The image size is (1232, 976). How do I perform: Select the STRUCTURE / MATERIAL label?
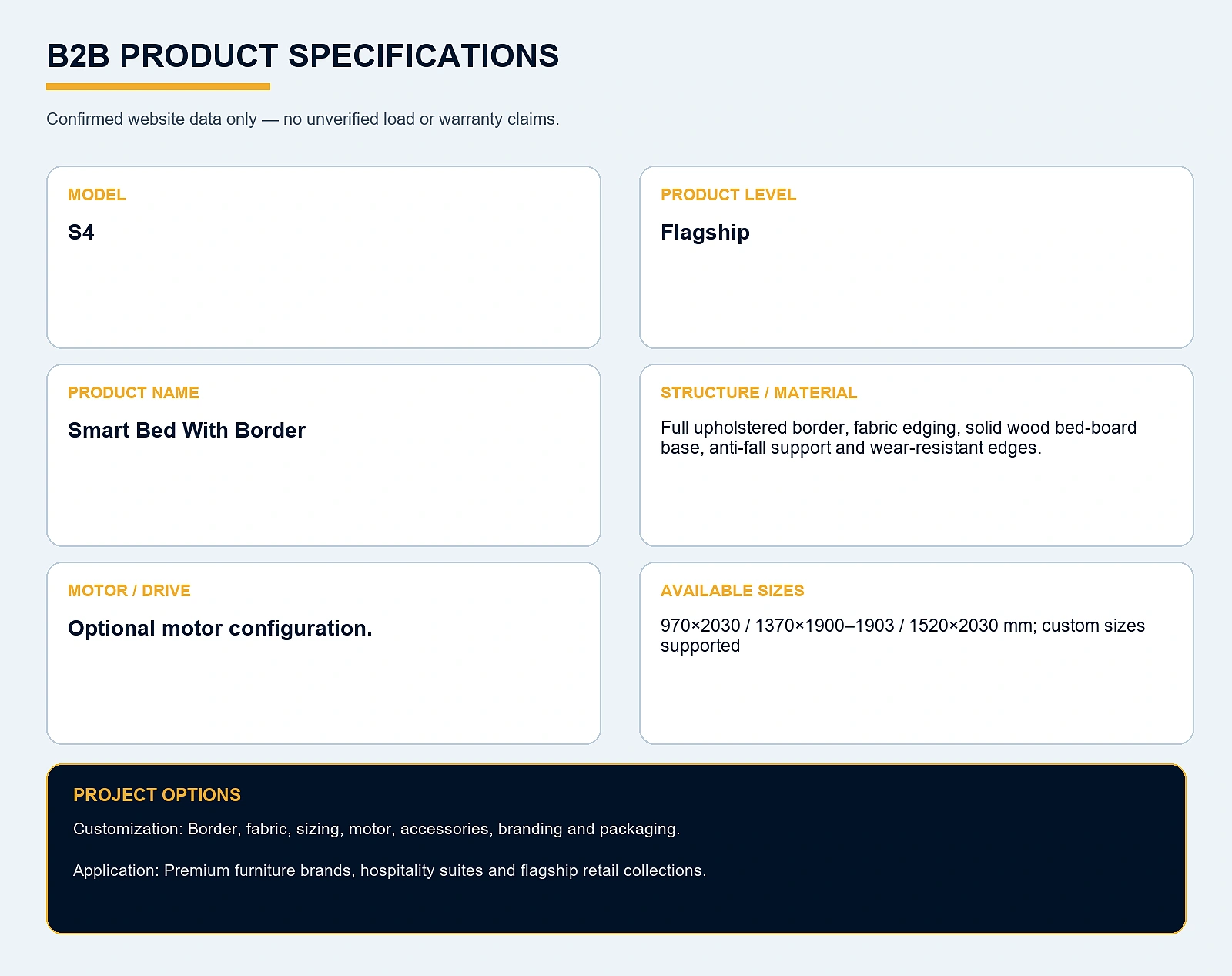click(758, 393)
